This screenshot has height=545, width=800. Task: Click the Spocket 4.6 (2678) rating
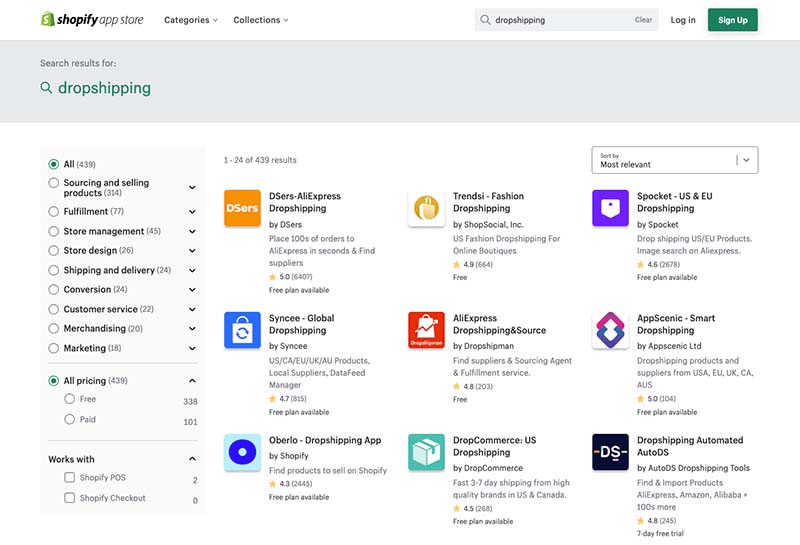click(x=658, y=264)
